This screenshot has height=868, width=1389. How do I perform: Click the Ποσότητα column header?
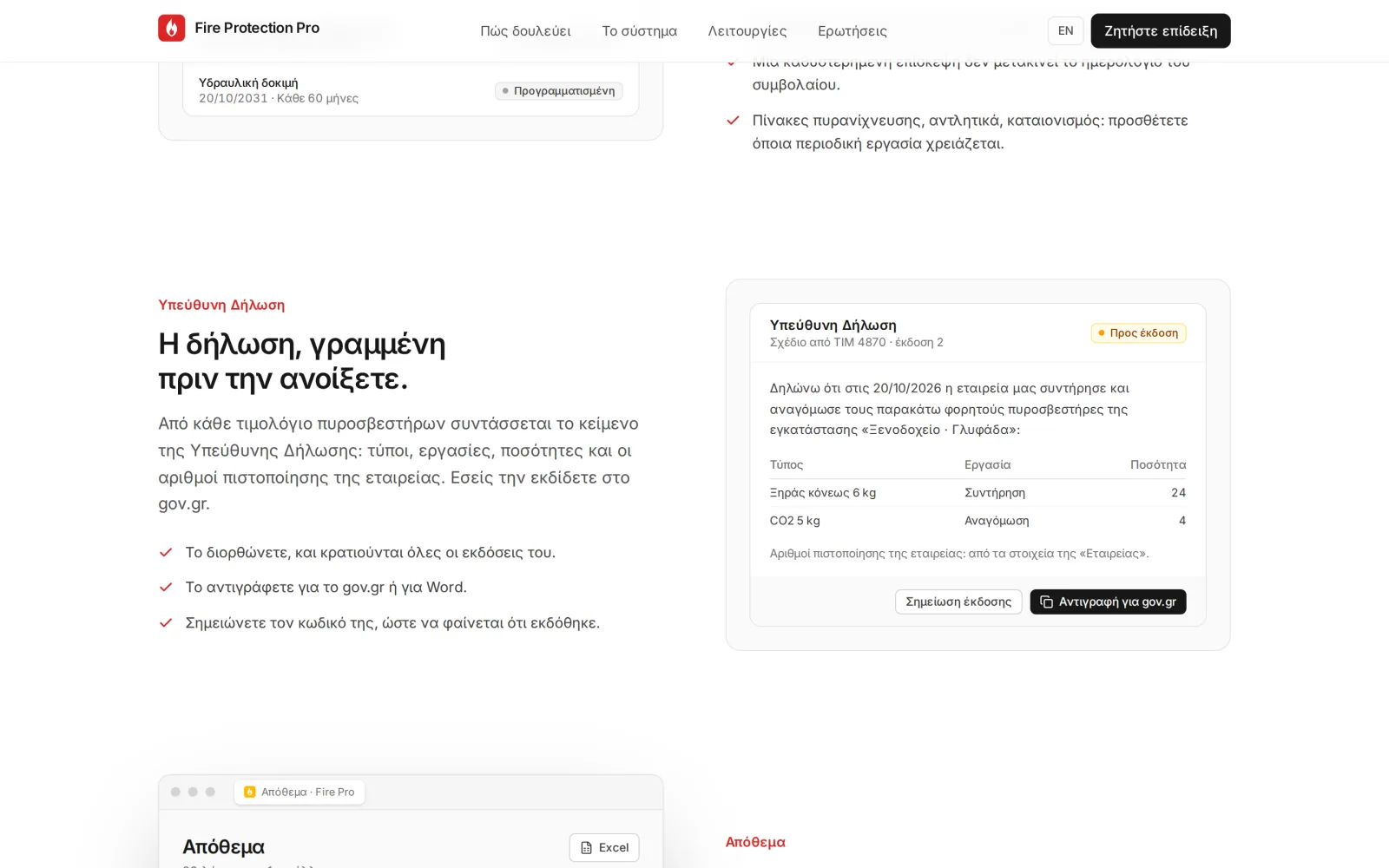1158,464
